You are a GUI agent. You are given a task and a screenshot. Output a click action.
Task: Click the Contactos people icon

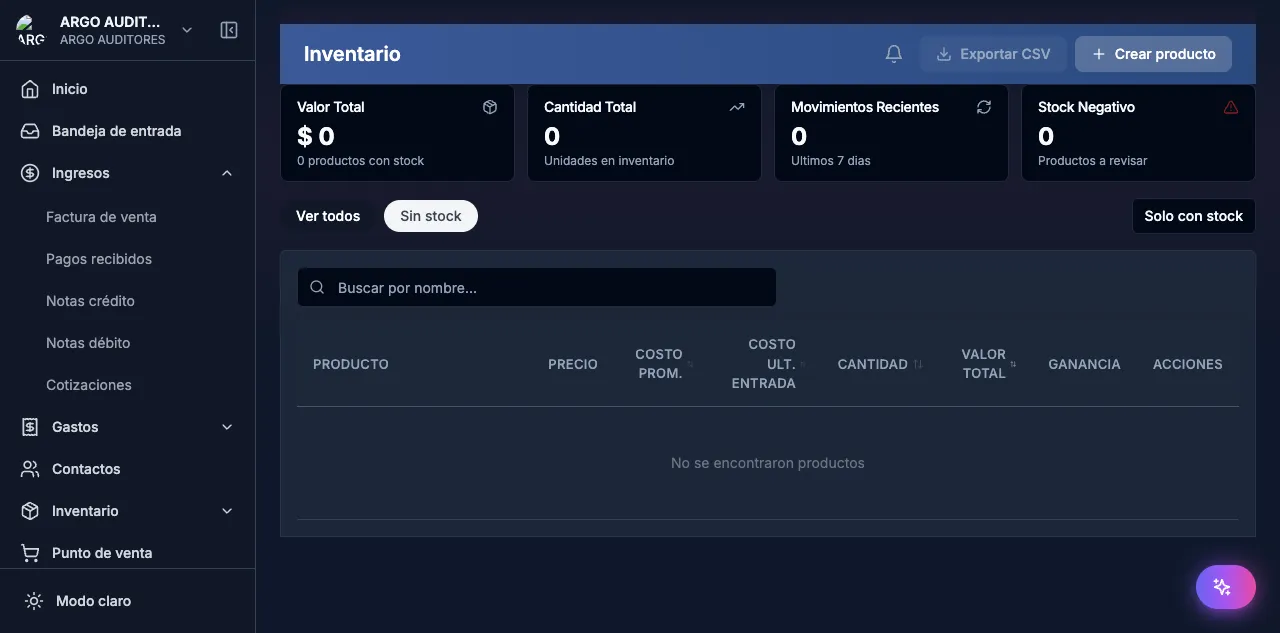30,468
